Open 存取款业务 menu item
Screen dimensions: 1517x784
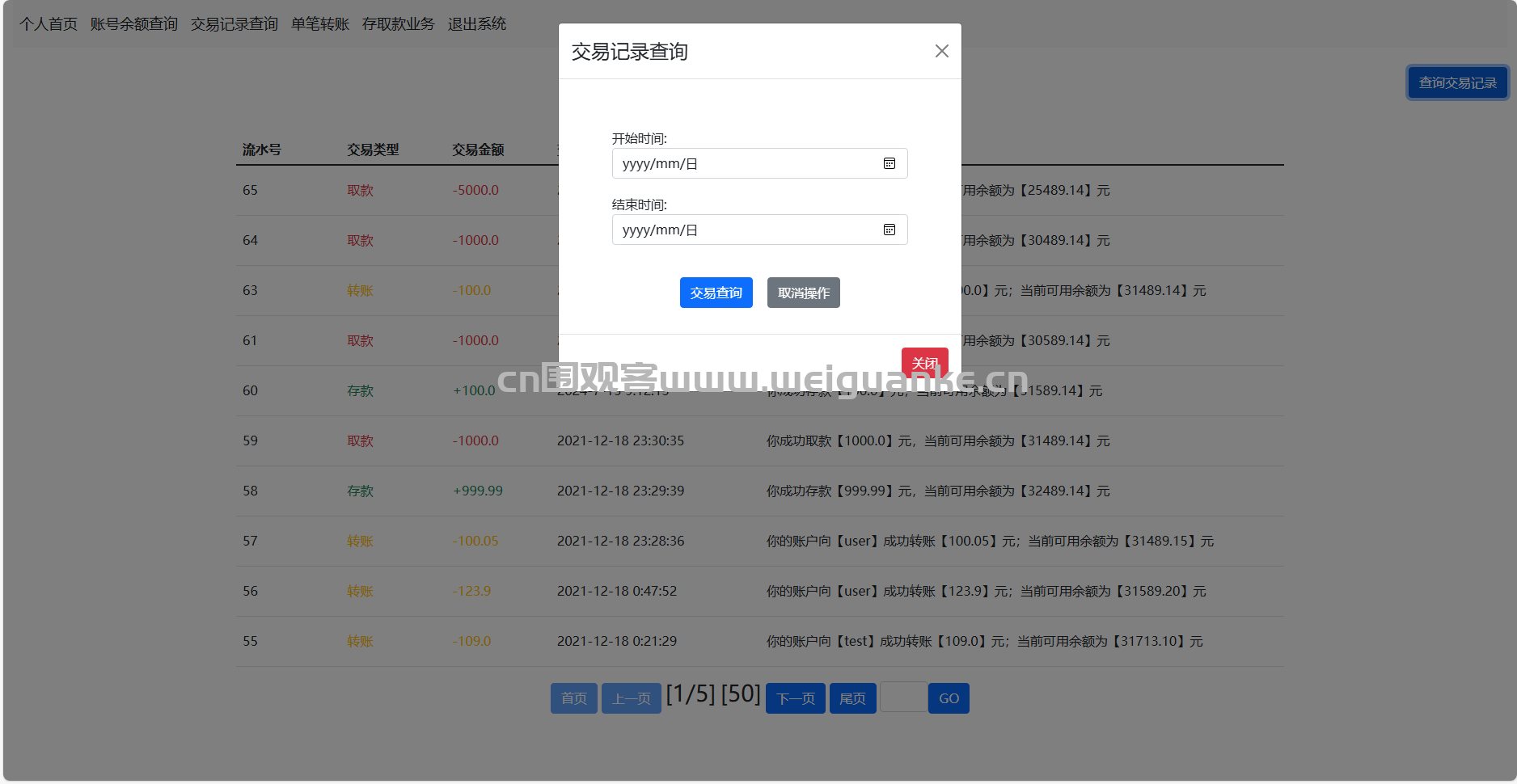(398, 24)
